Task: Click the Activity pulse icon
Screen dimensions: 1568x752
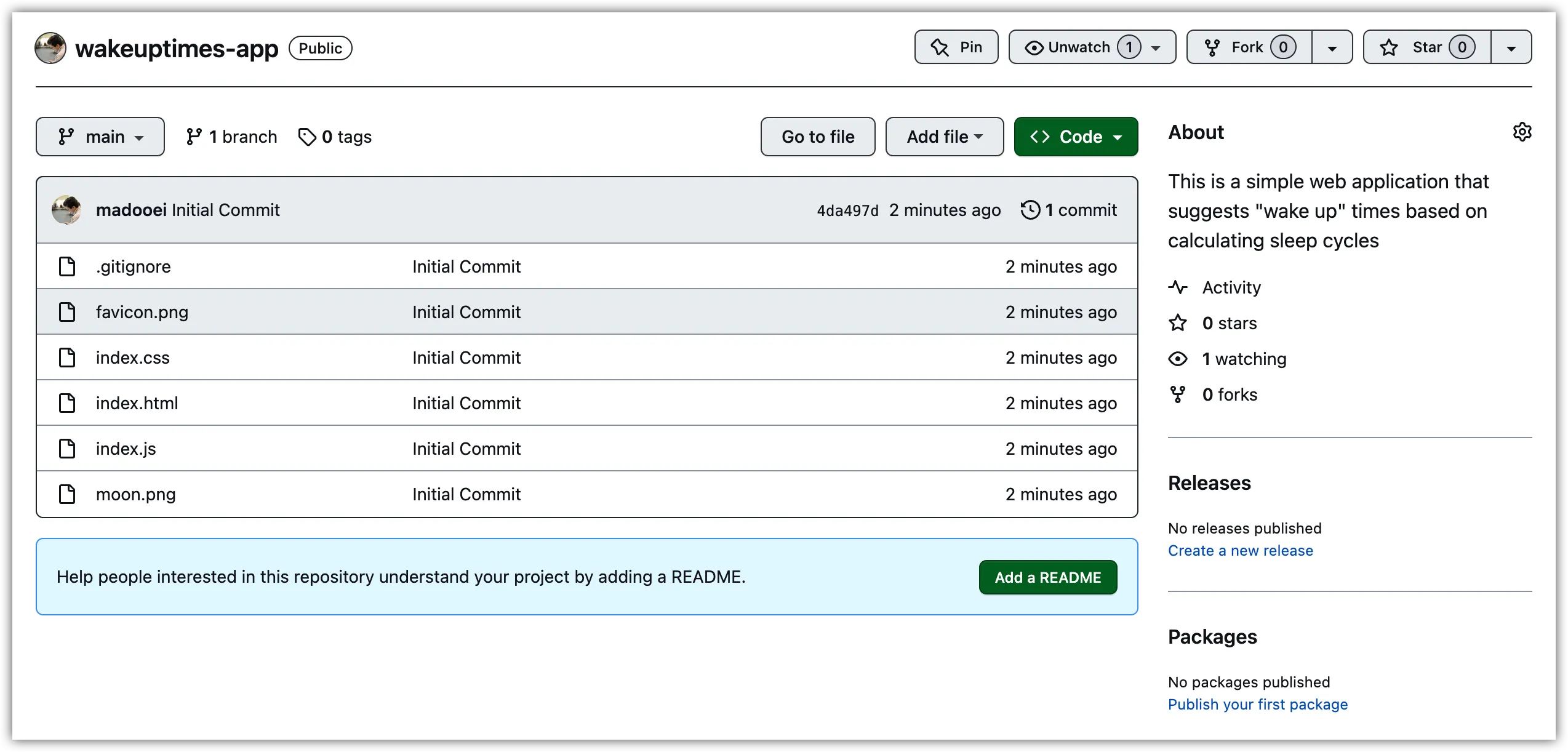Action: coord(1178,287)
